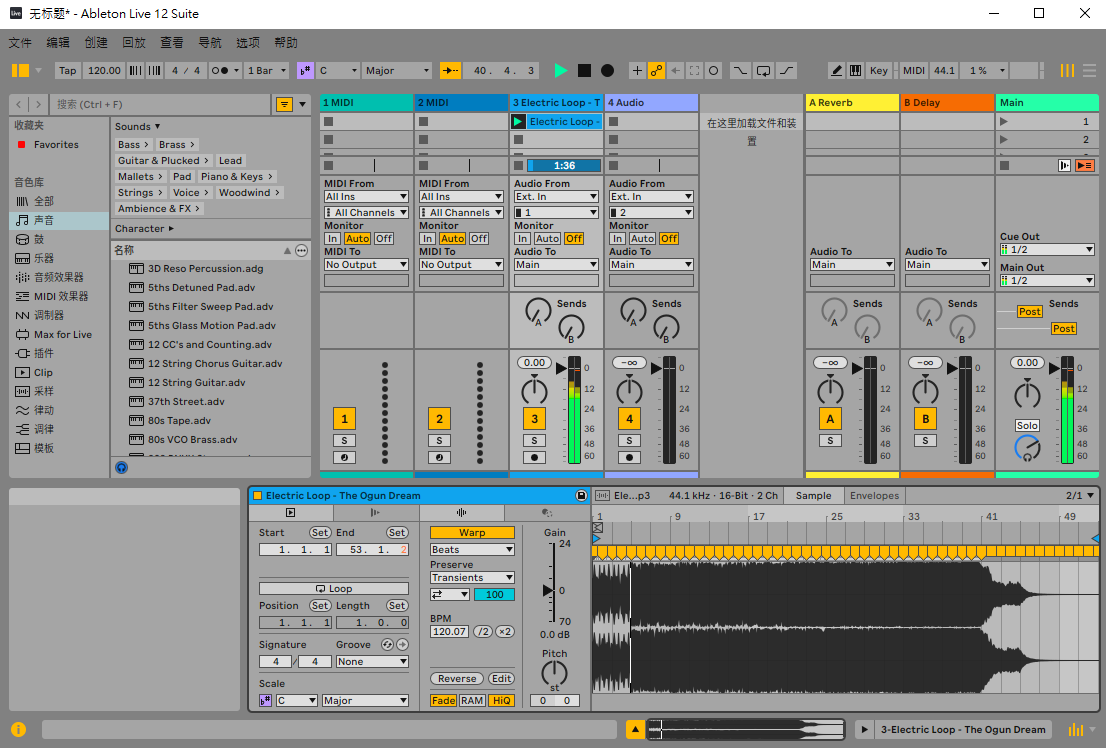This screenshot has width=1106, height=748.
Task: Click the browser preview headphone icon
Action: tap(121, 467)
